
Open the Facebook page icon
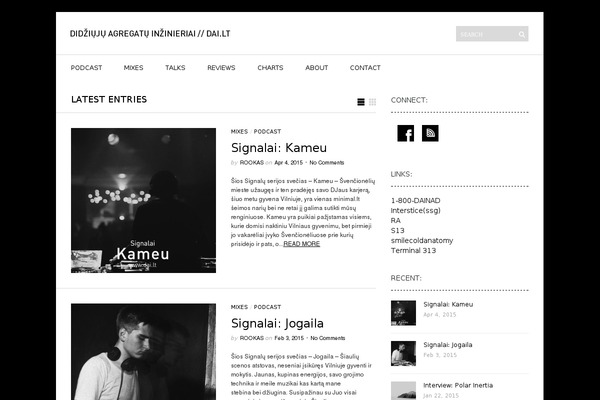406,133
